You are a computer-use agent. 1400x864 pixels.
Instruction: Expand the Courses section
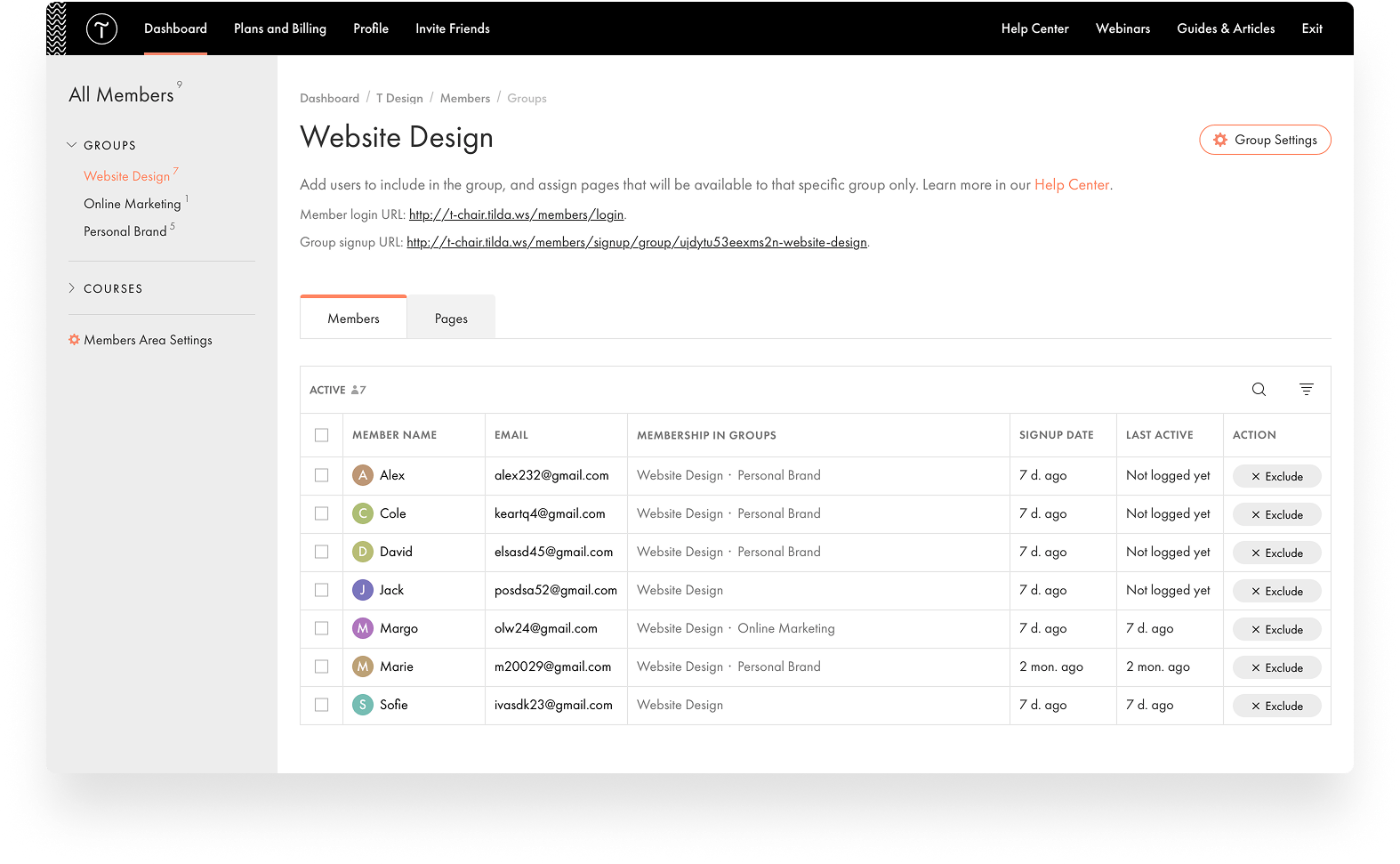pos(72,288)
